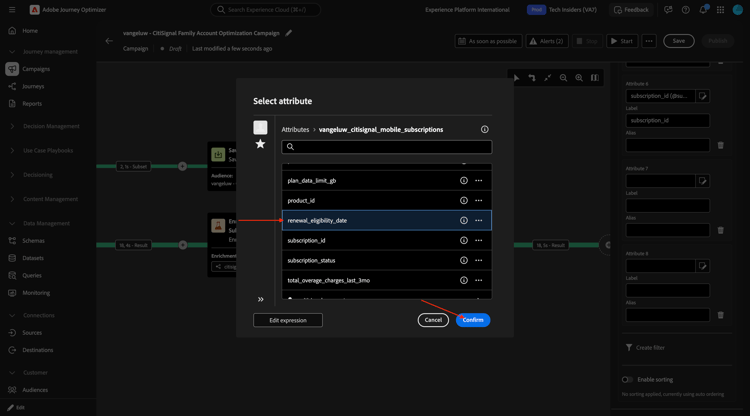Start the campaign
750x416 pixels.
click(x=622, y=41)
